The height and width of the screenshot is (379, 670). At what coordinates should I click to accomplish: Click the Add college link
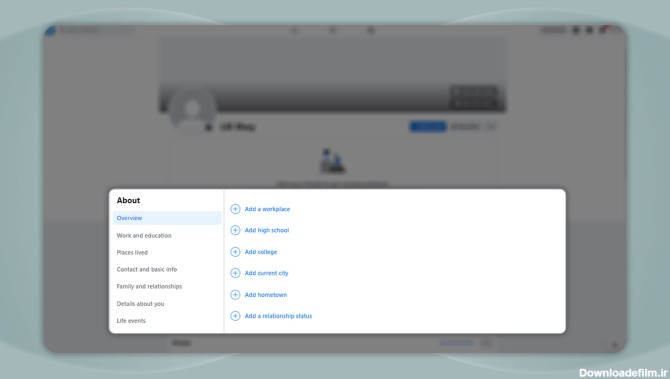pos(261,252)
